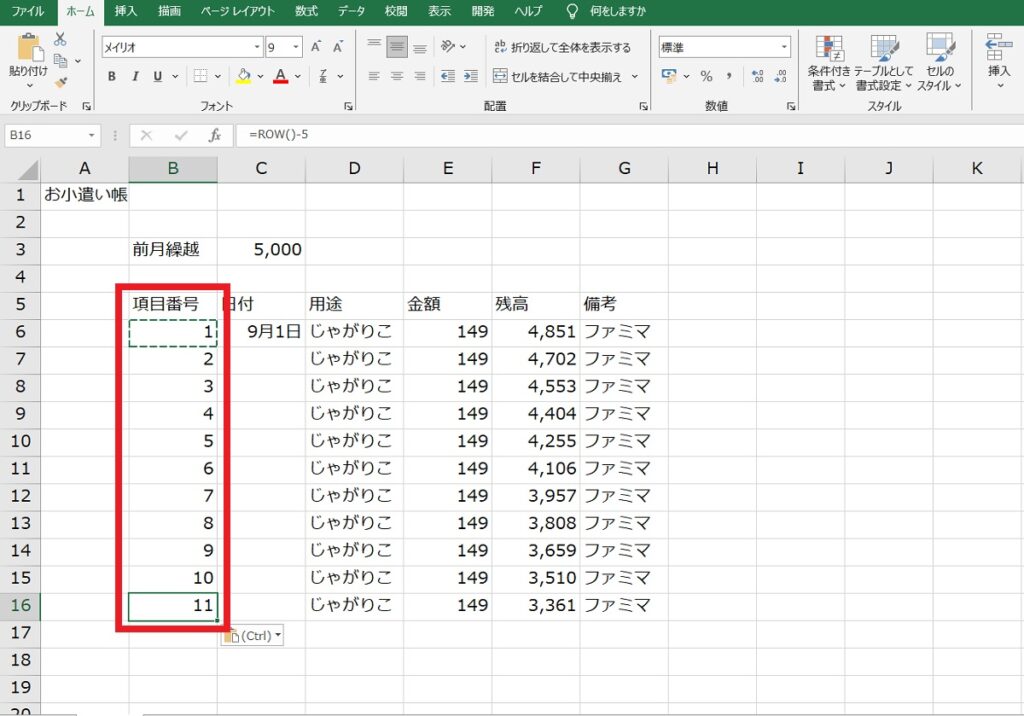1024x716 pixels.
Task: Open alignment 配置 dialog launcher
Action: (x=643, y=106)
